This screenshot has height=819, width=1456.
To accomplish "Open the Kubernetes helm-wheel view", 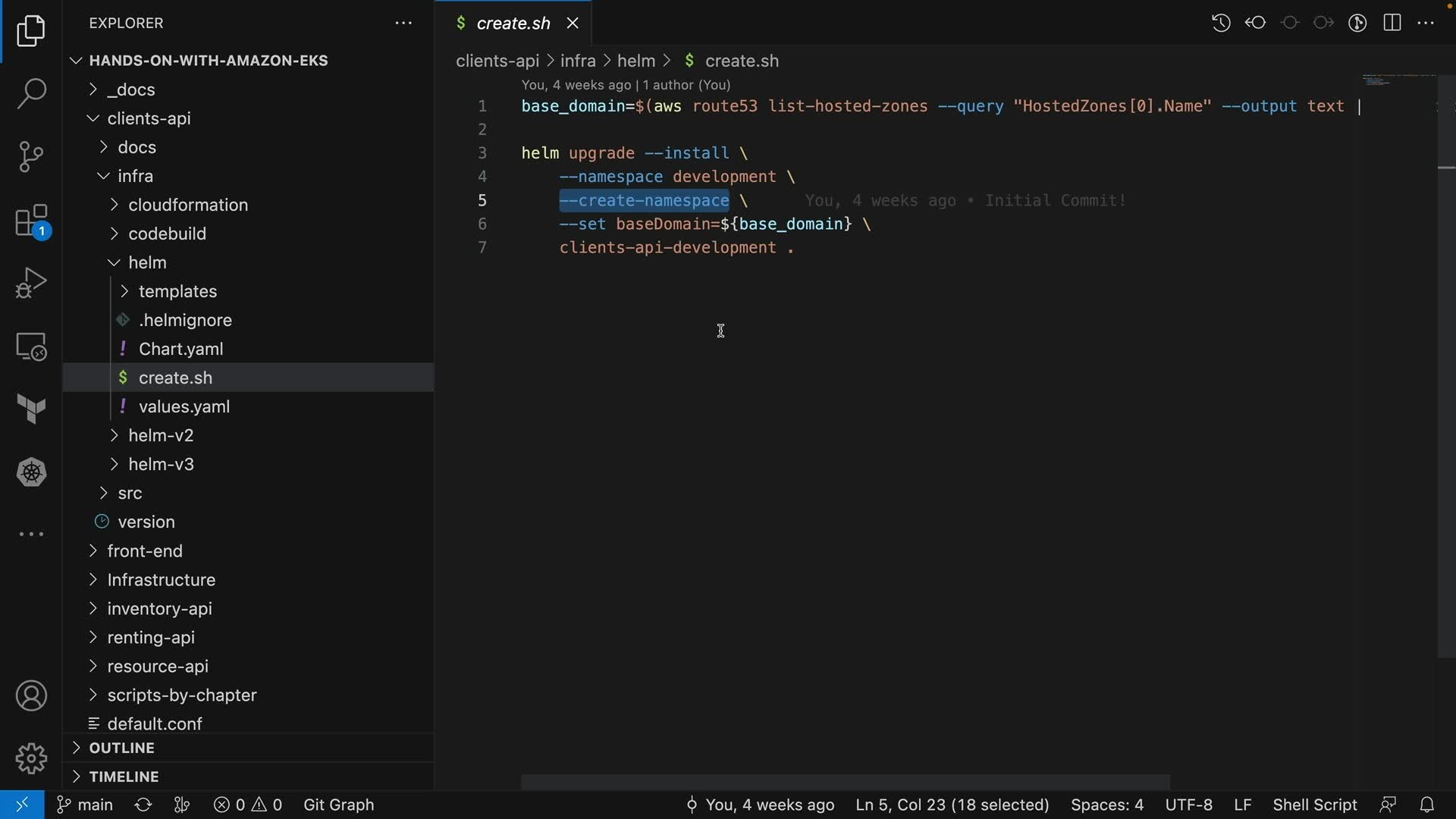I will point(31,472).
